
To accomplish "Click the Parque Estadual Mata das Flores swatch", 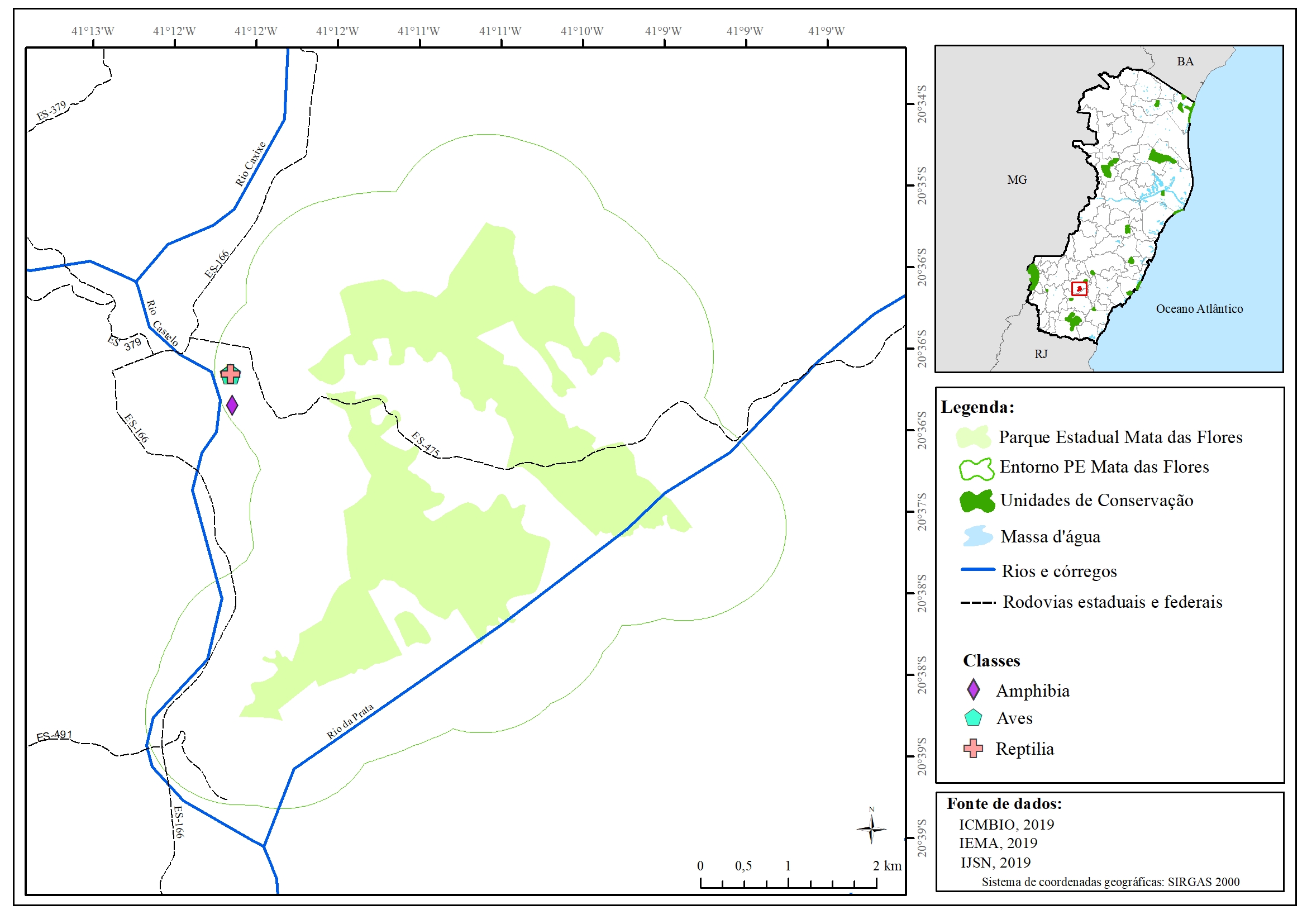I will coord(974,437).
